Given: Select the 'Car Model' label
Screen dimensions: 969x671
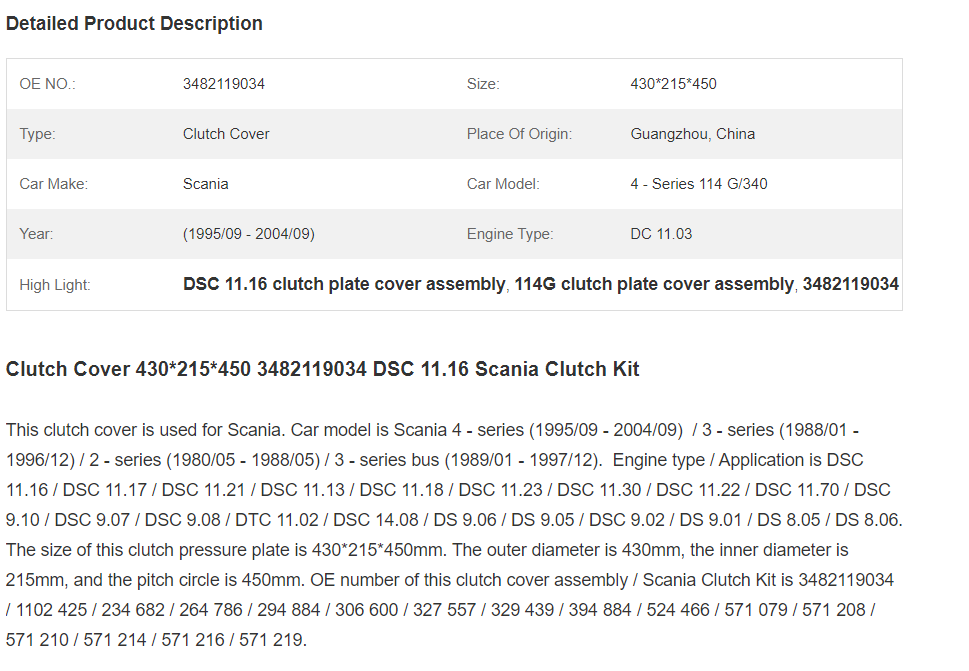Looking at the screenshot, I should (x=503, y=184).
